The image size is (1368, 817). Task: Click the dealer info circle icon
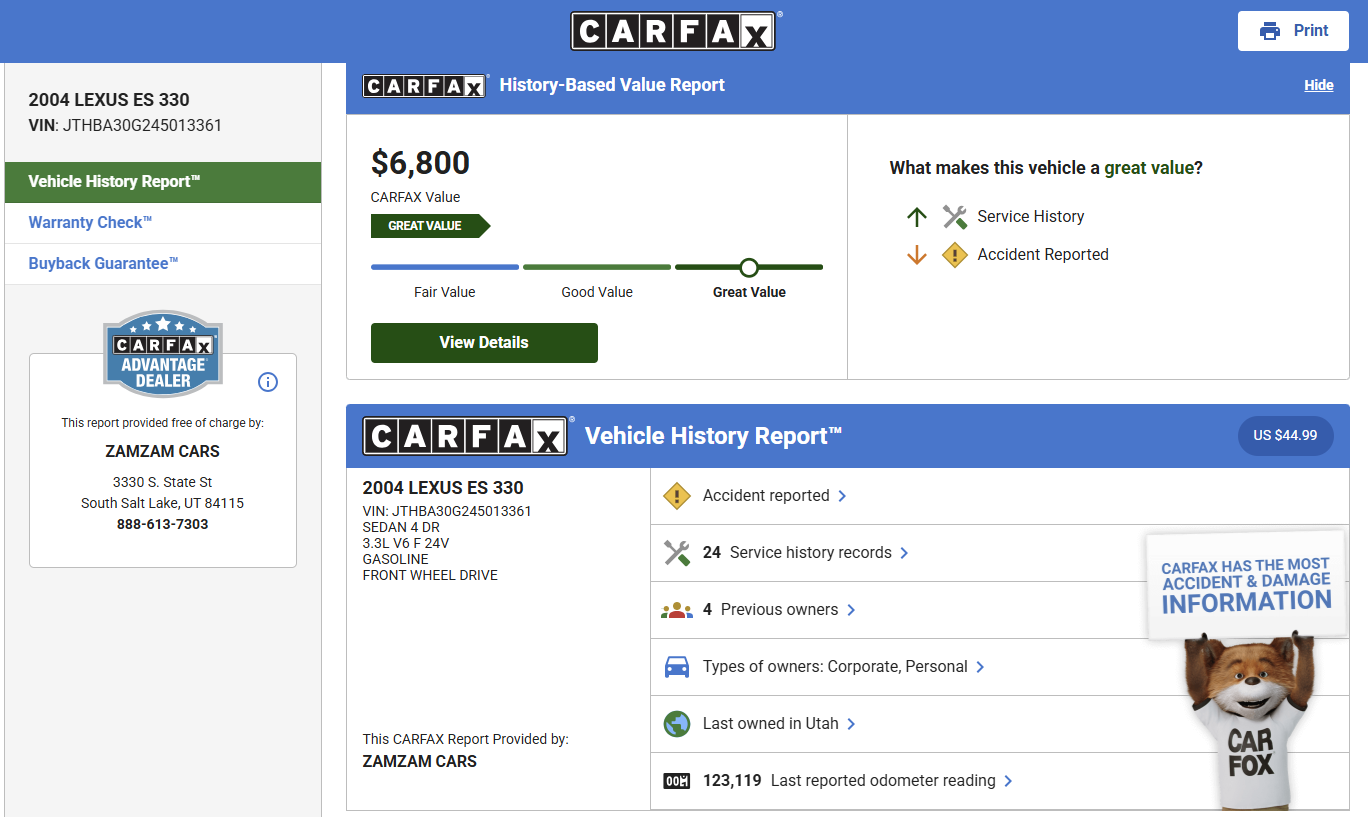(268, 382)
